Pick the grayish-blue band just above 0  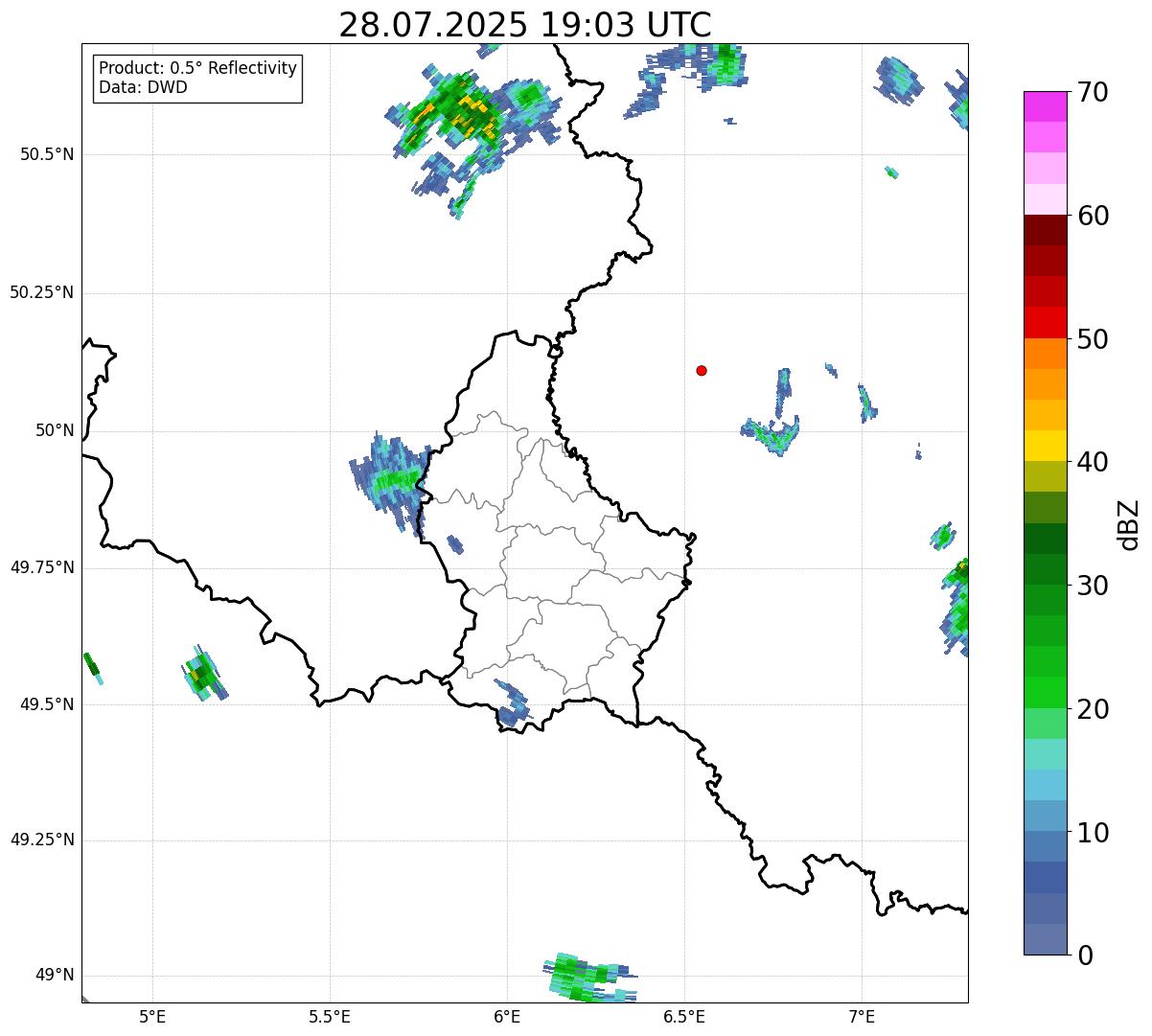point(1045,939)
